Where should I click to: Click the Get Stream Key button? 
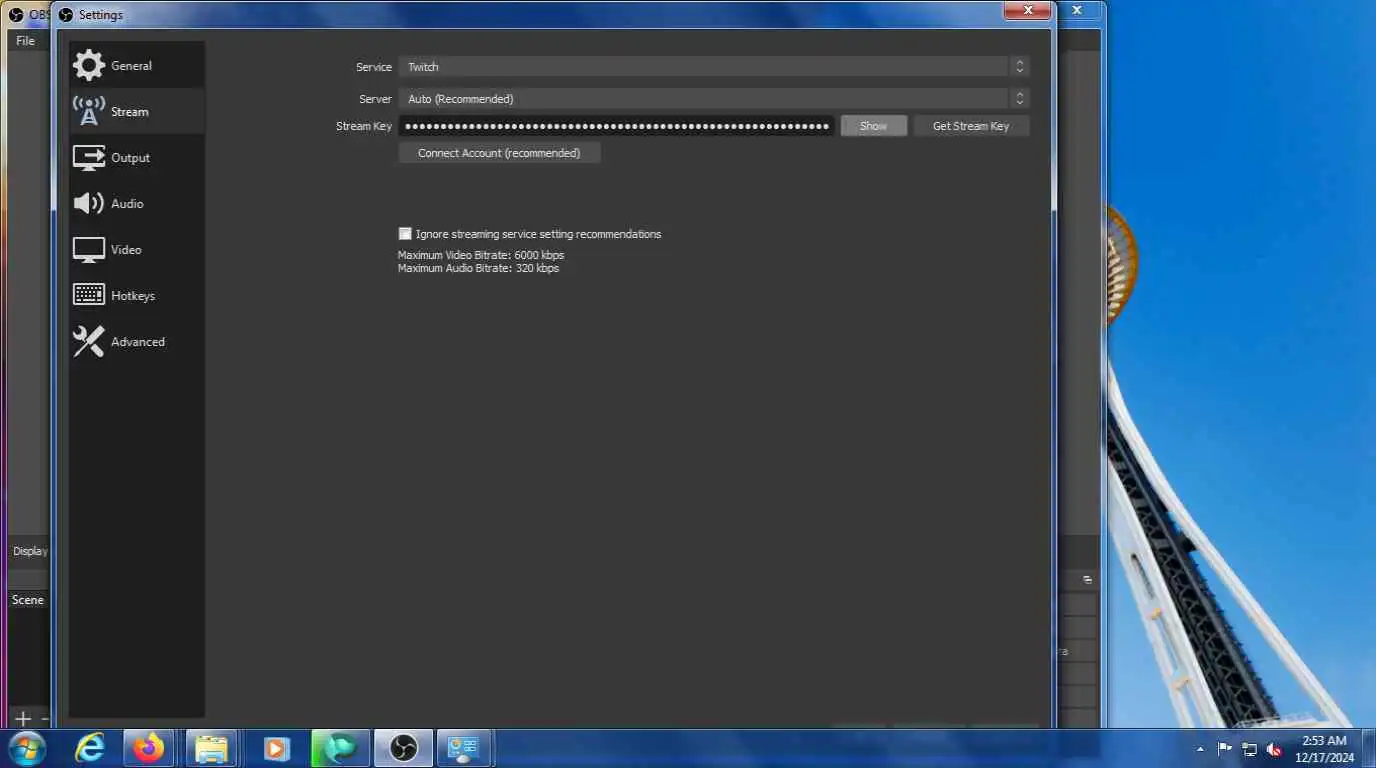[x=971, y=126]
